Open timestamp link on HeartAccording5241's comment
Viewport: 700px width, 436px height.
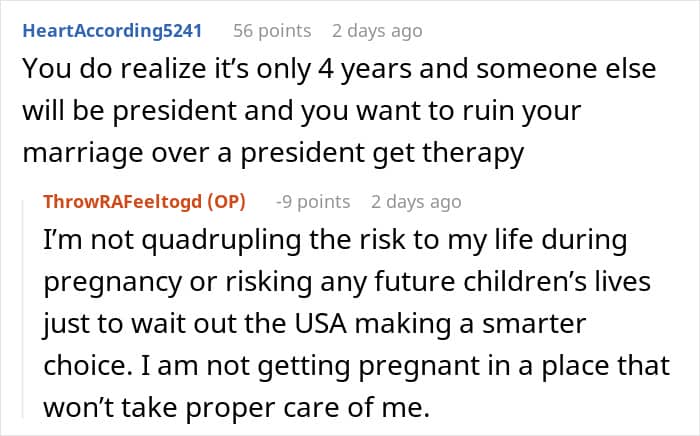coord(377,31)
